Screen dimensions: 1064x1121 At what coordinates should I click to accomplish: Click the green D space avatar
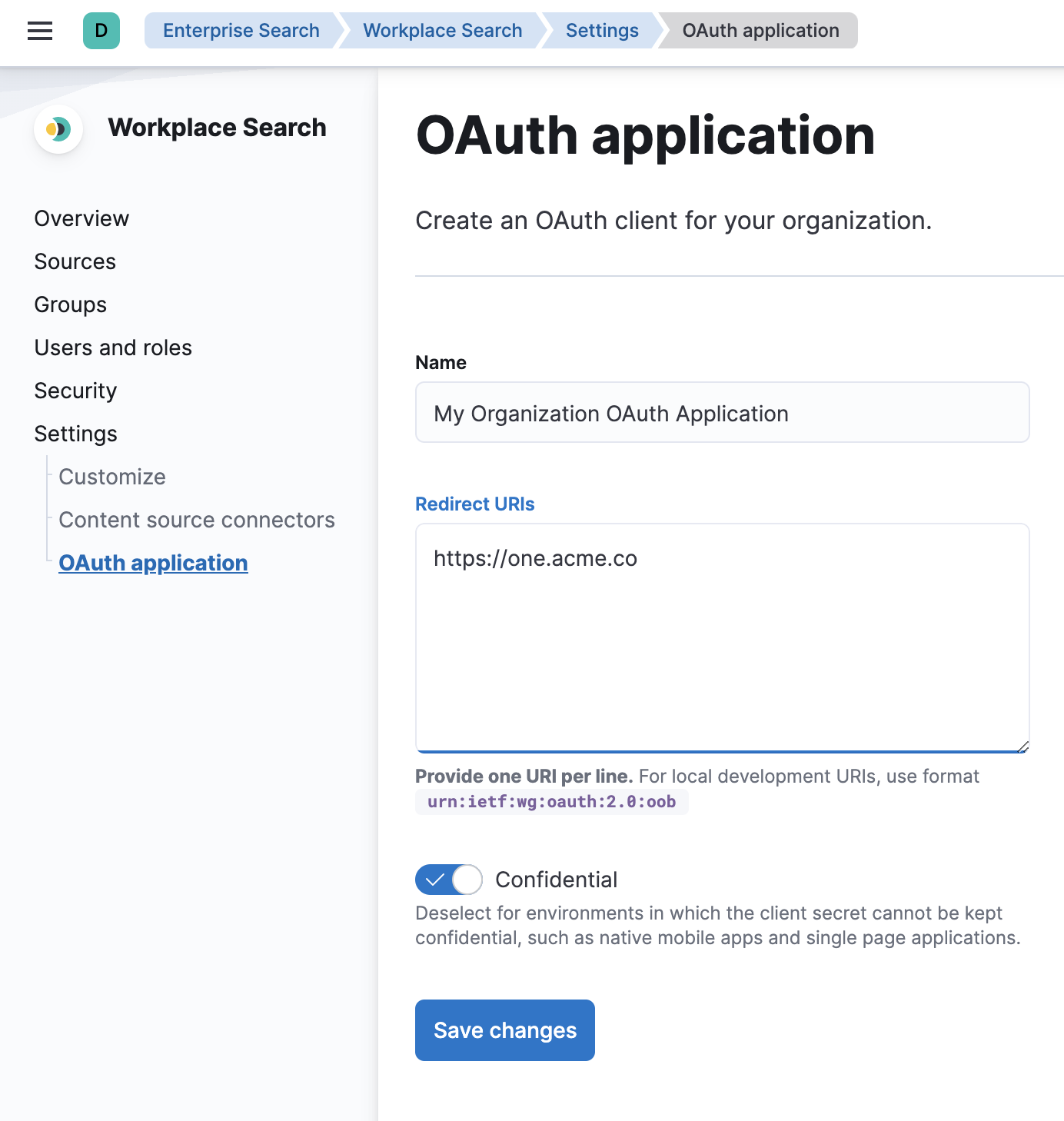pos(101,31)
